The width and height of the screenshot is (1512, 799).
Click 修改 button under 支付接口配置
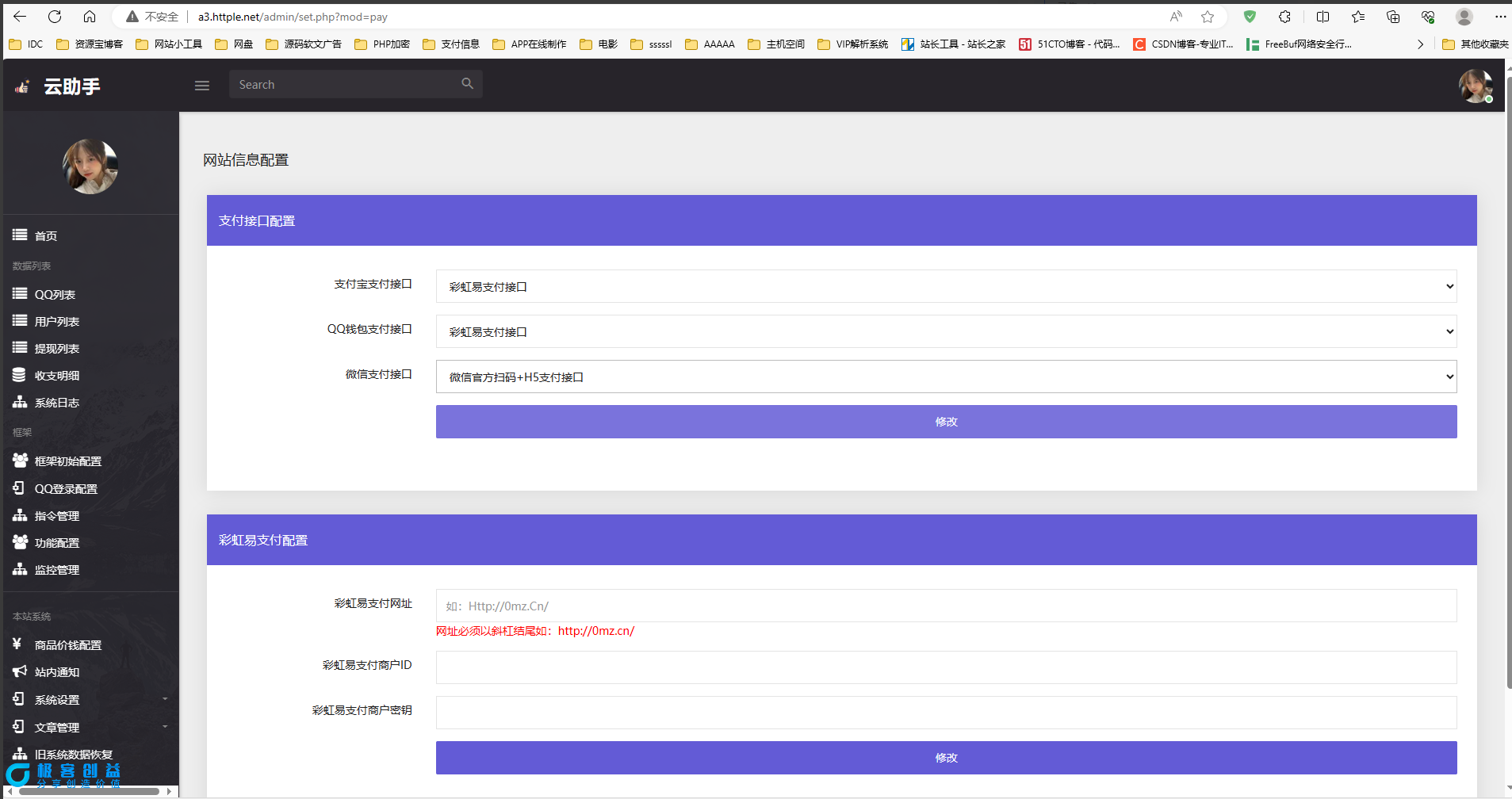point(945,422)
